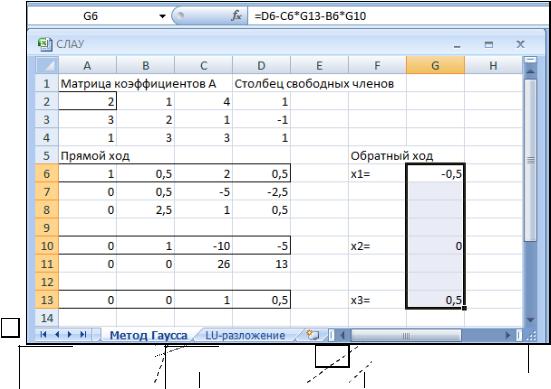Click the vertical scrollbar thumb
Screen dimensions: 551x389
click(530, 160)
